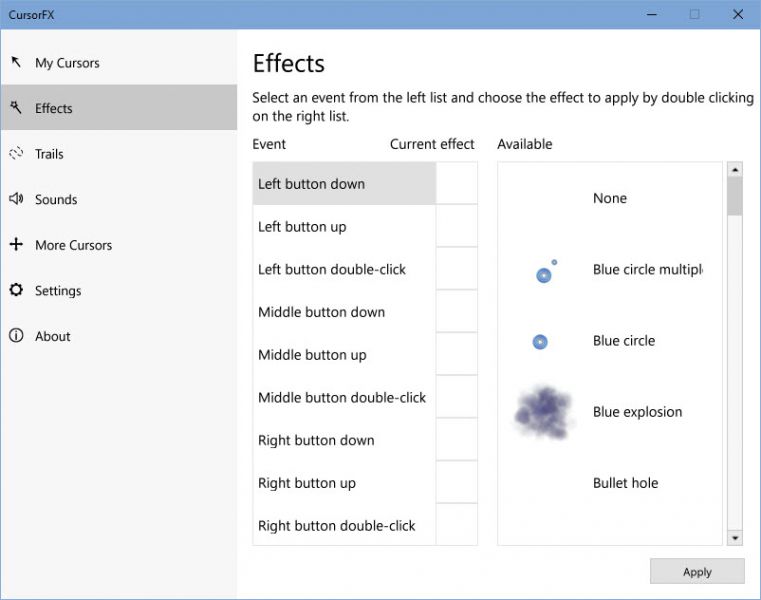Viewport: 761px width, 600px height.
Task: Click the Settings gear icon
Action: 16,290
